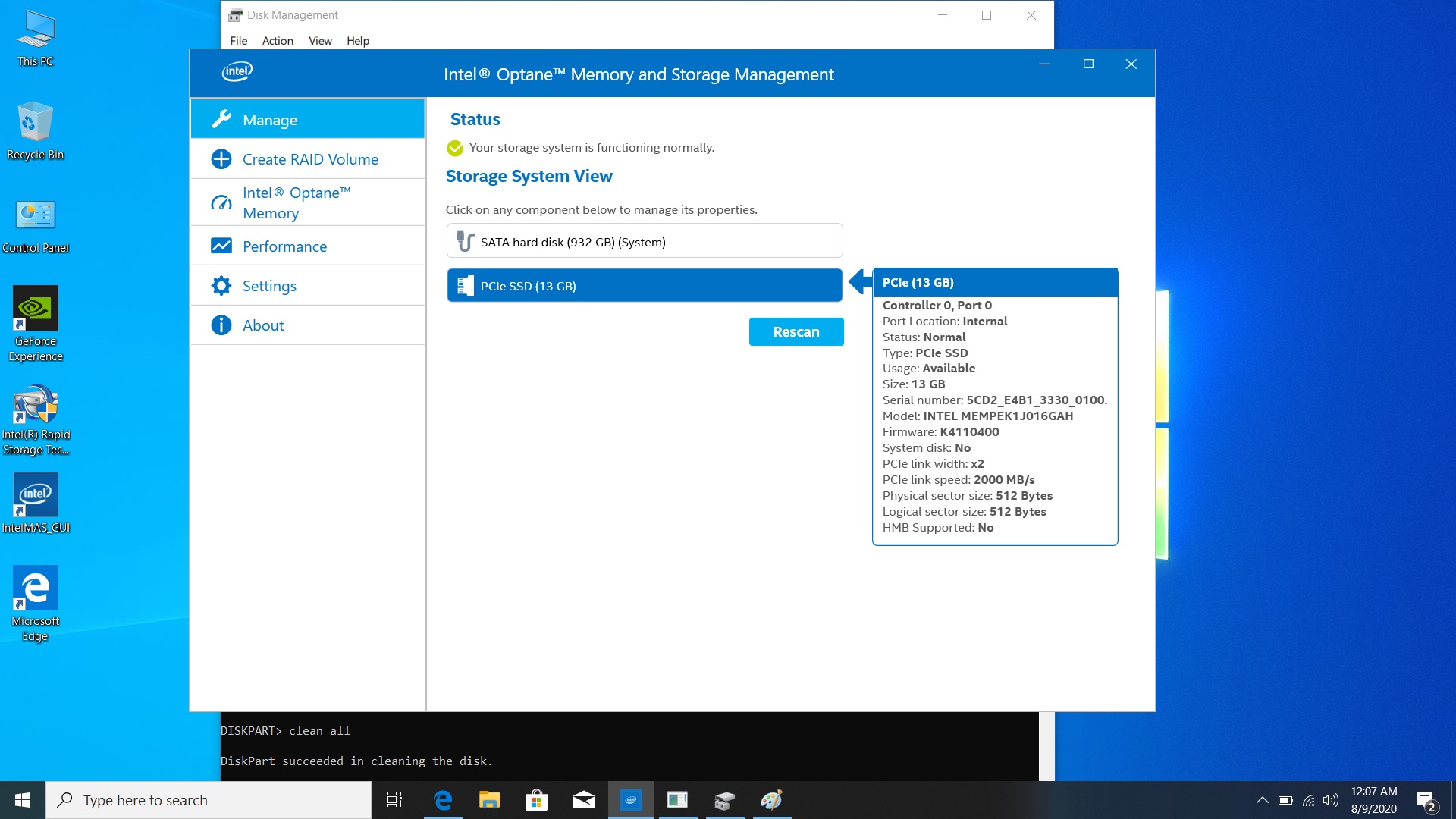Open the View menu in Disk Management
The height and width of the screenshot is (819, 1456).
tap(319, 41)
